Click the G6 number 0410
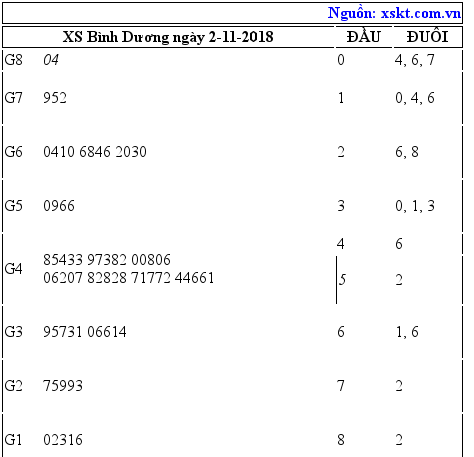The image size is (474, 457). point(59,152)
